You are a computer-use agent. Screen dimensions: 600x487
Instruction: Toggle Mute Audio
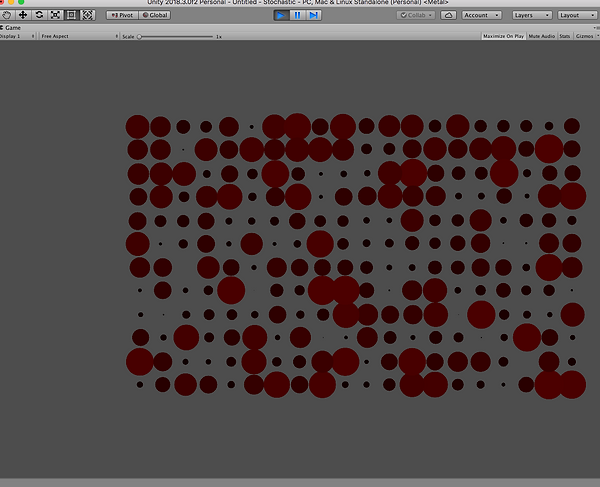click(541, 36)
